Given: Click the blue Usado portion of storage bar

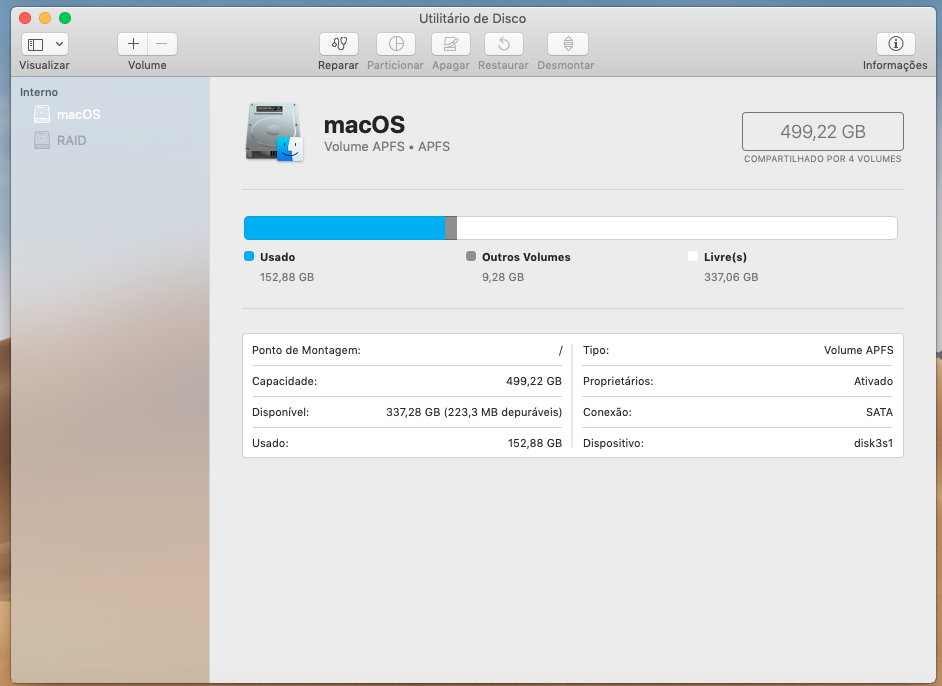Looking at the screenshot, I should pyautogui.click(x=344, y=228).
